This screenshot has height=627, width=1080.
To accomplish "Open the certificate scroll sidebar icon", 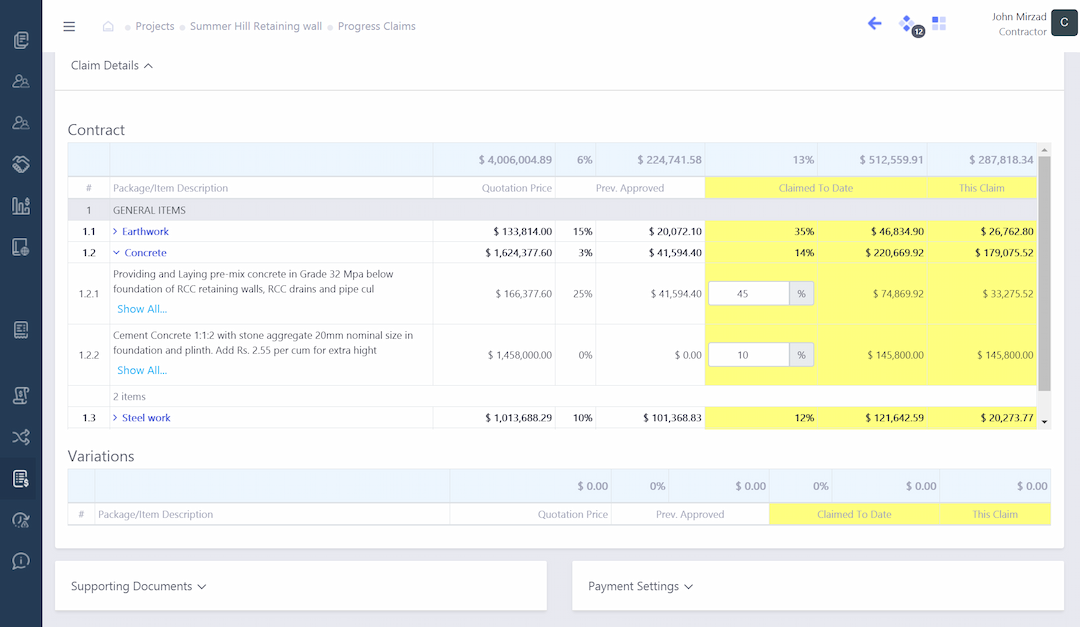I will pyautogui.click(x=21, y=395).
